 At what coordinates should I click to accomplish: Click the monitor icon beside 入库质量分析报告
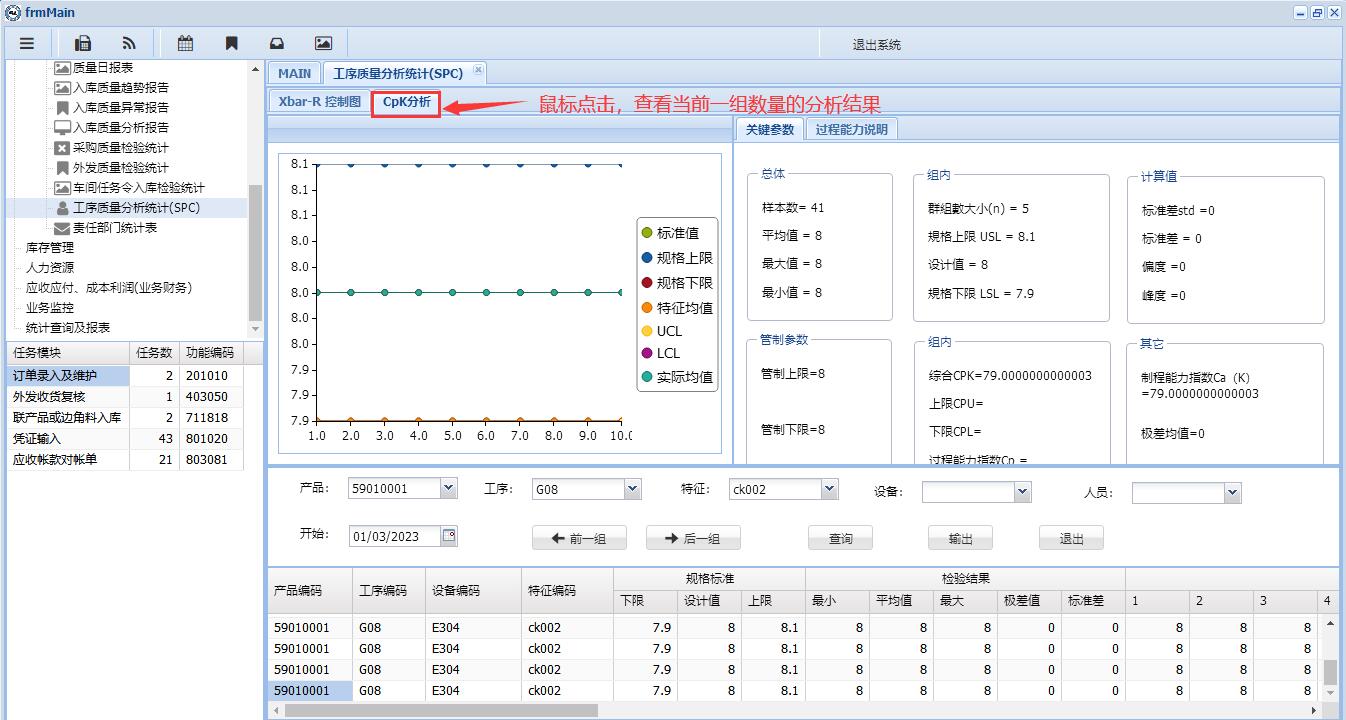point(62,128)
